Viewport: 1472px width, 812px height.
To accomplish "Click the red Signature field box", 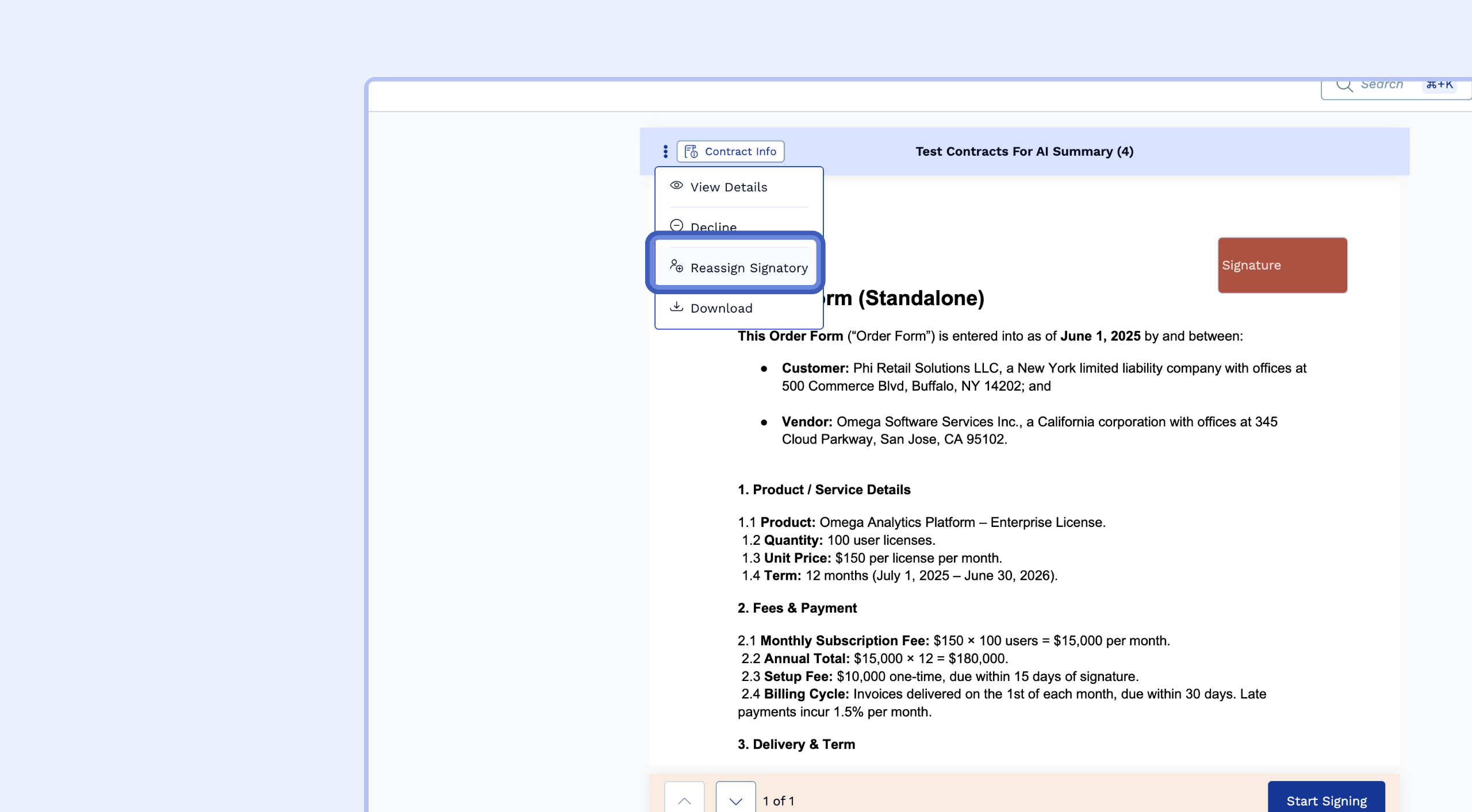I will 1282,265.
